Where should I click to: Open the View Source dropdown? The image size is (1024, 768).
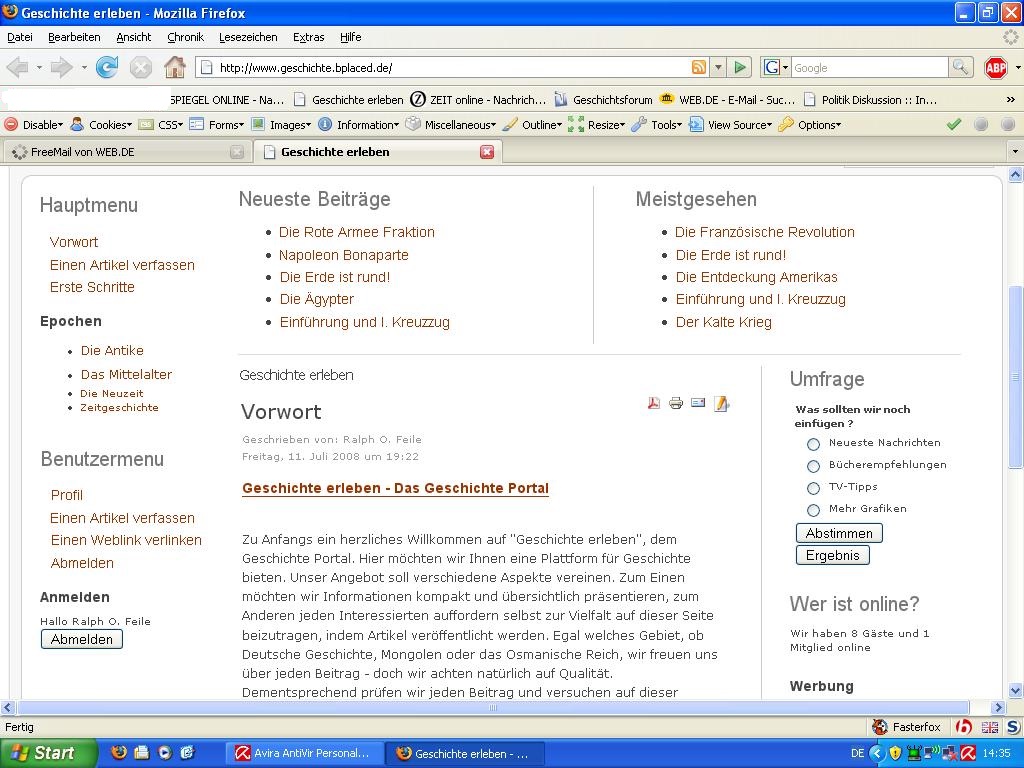click(x=731, y=125)
